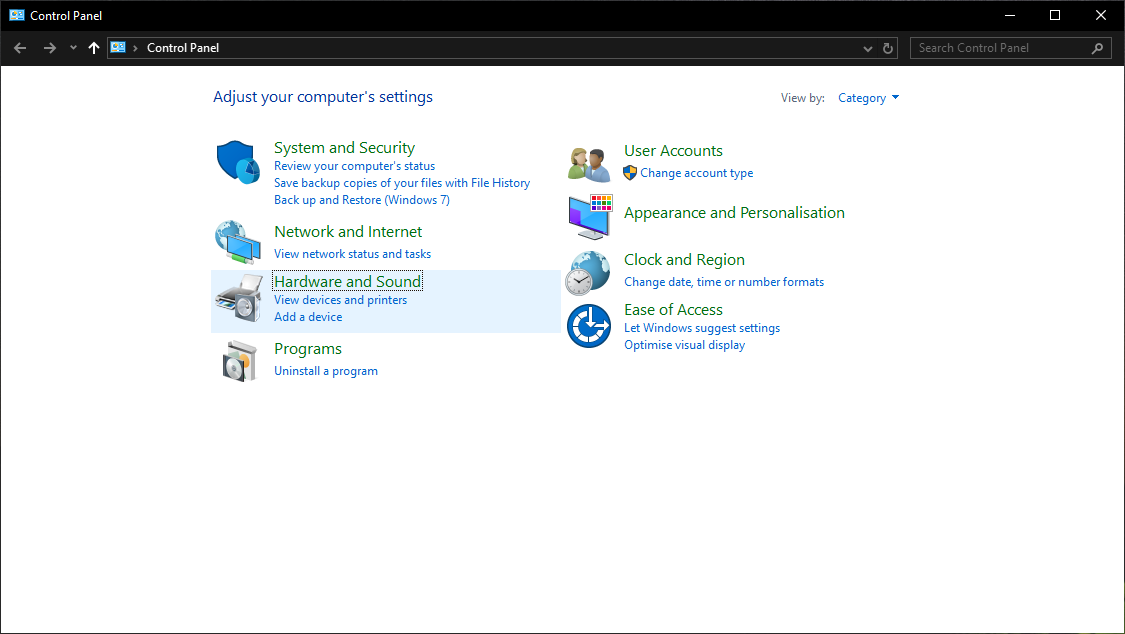
Task: Open the recent locations dropdown beside forward arrow
Action: [72, 47]
